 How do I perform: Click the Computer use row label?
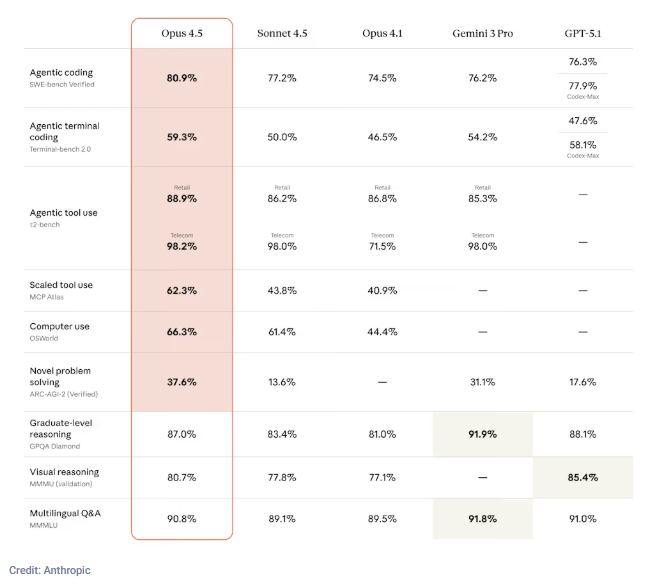(58, 326)
